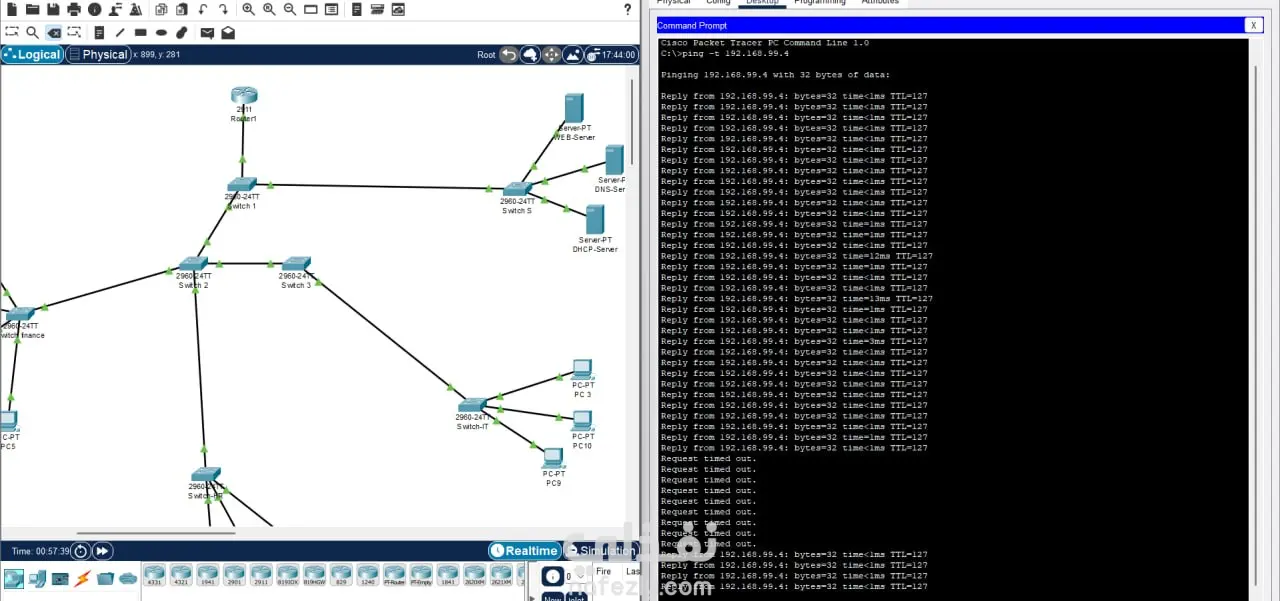Select the Inspect magnifier tool
Screen dimensions: 1280x601
(33, 32)
